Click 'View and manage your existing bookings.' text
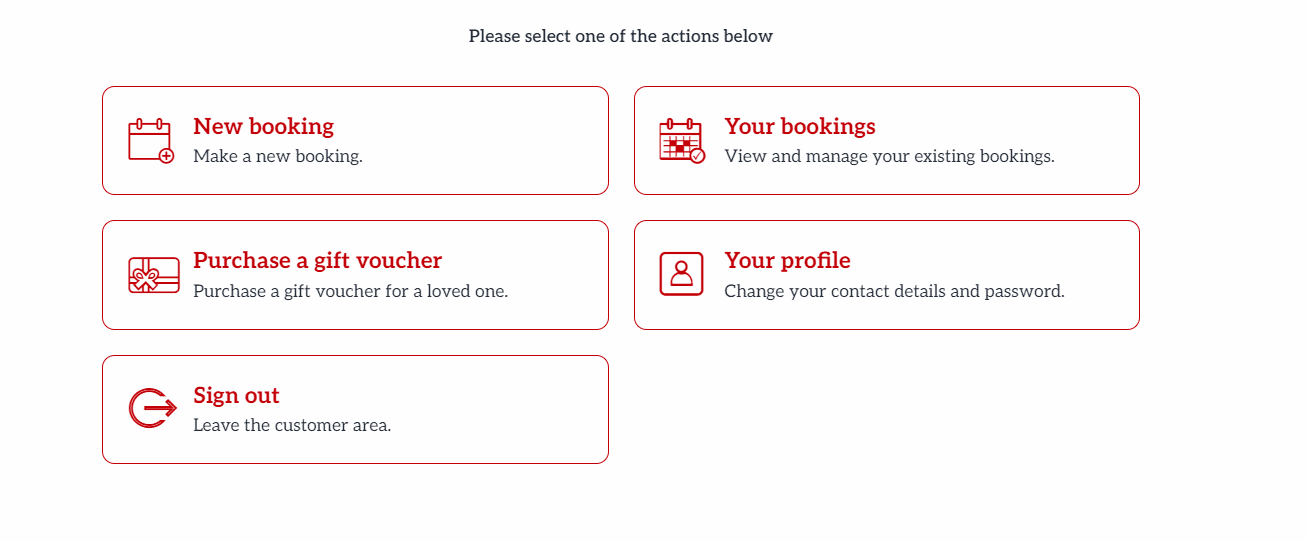Screen dimensions: 1307x541 point(889,156)
